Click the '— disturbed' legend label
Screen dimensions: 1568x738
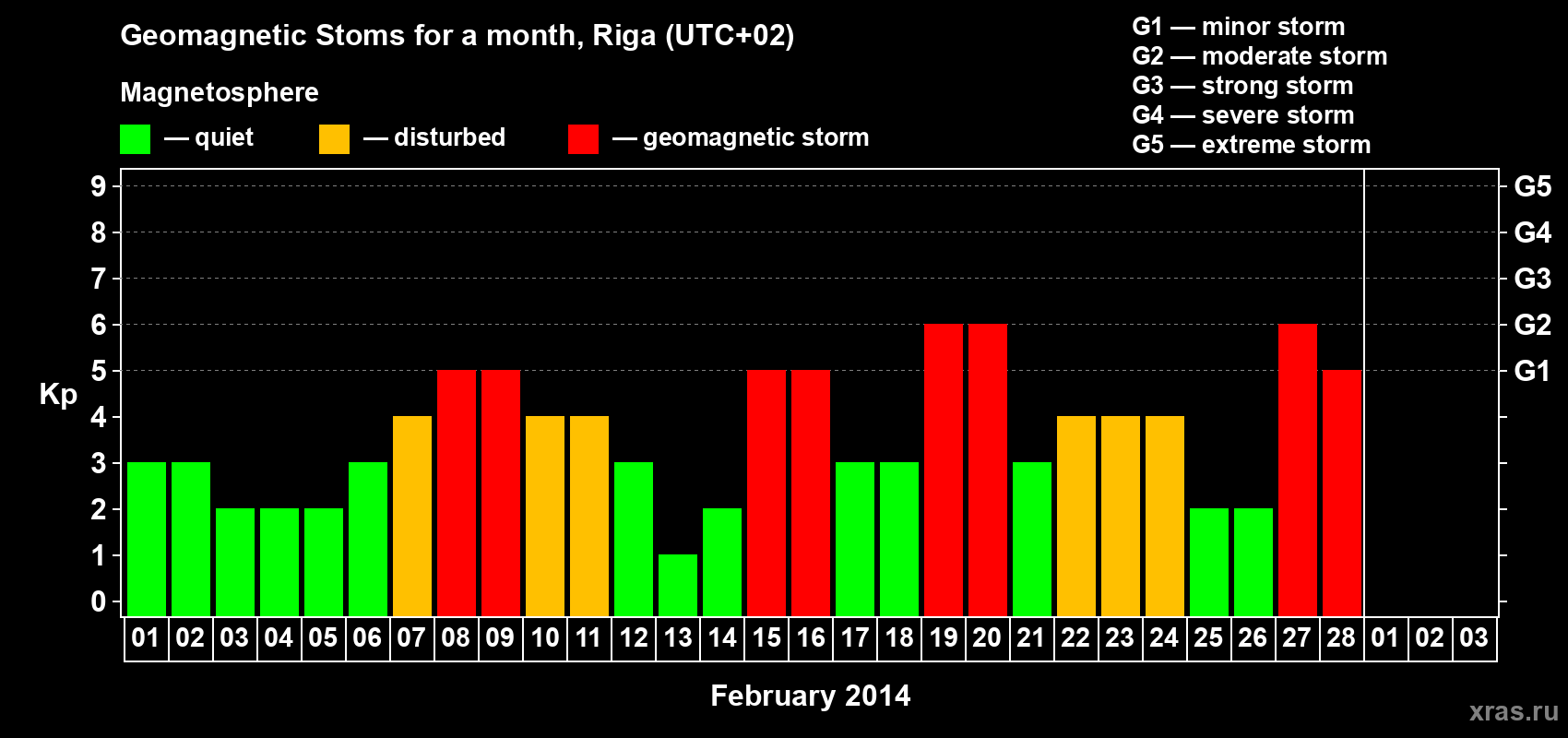click(434, 137)
